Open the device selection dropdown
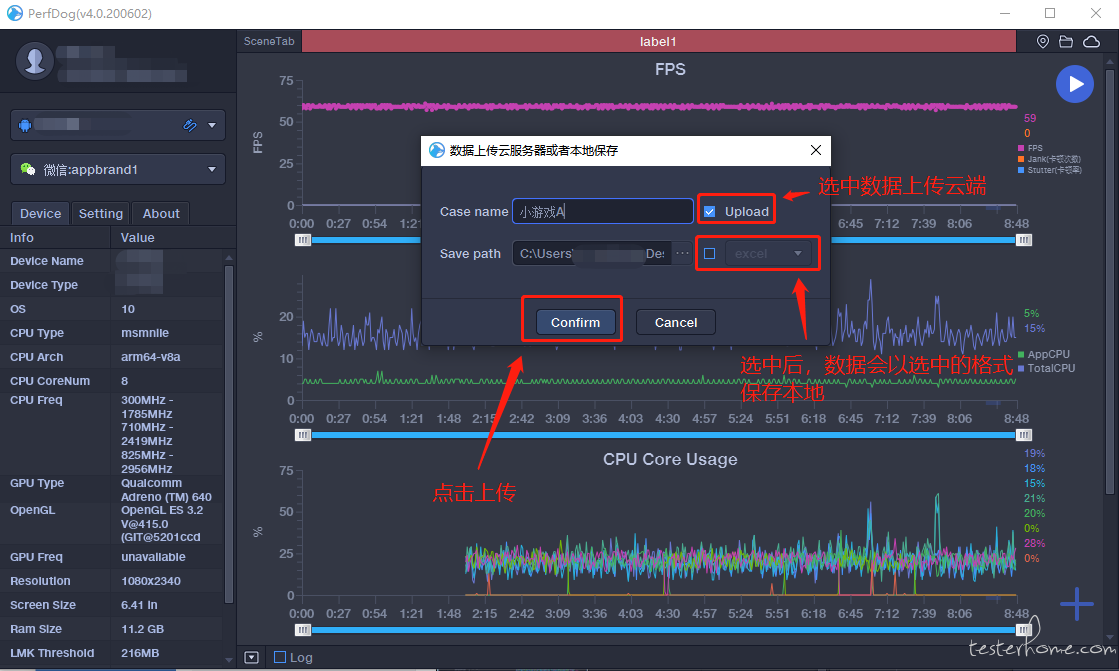Viewport: 1119px width, 671px height. 212,126
